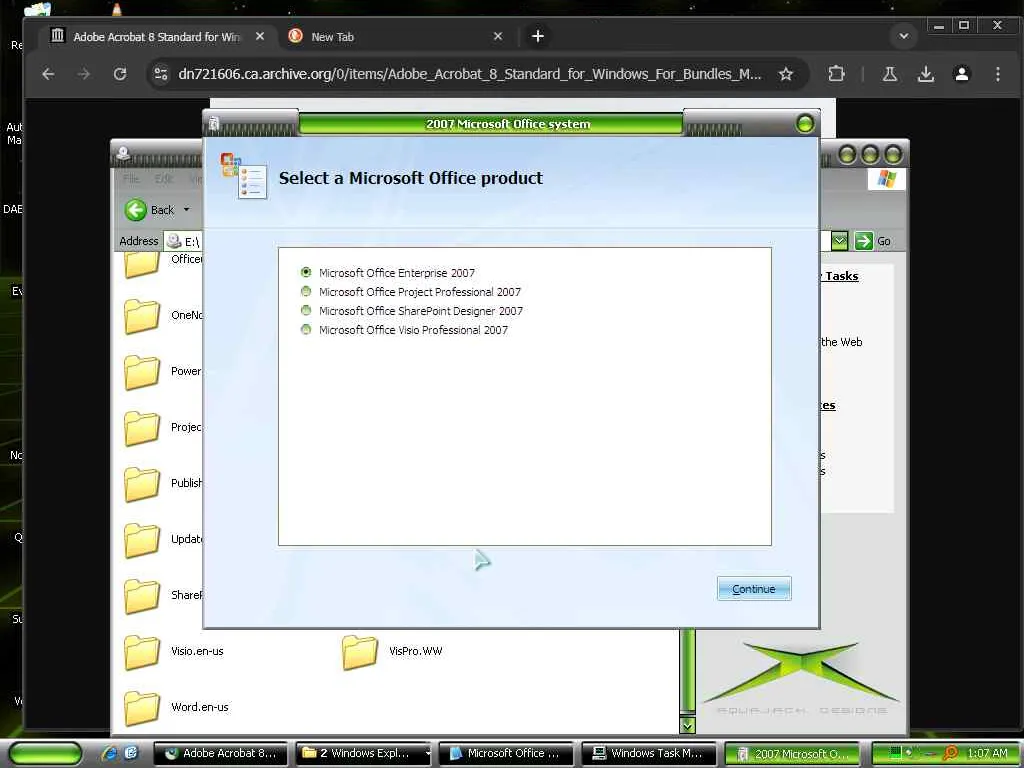Close the New Tab tab
Viewport: 1024px width, 768px height.
coord(498,36)
